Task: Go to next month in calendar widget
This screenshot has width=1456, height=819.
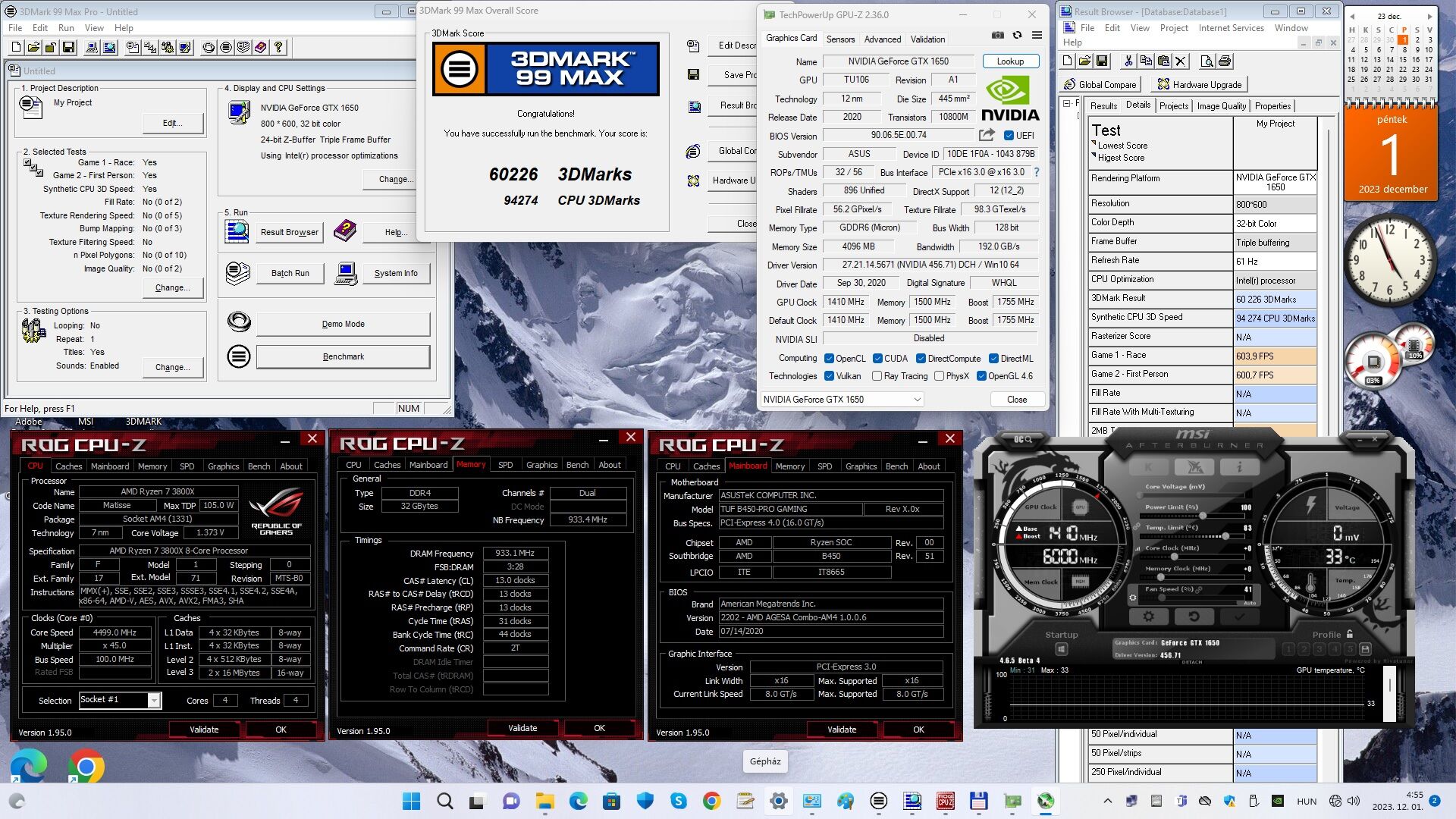Action: (1429, 16)
